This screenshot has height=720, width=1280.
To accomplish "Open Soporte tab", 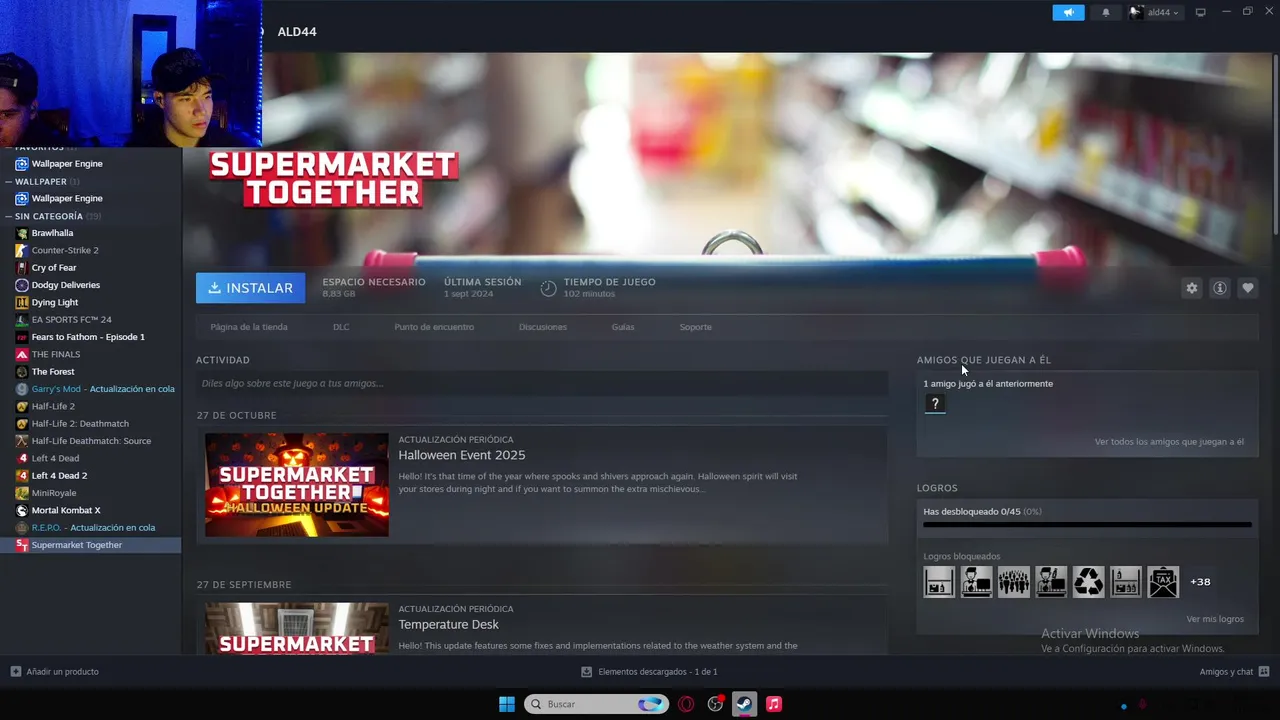I will (x=696, y=327).
